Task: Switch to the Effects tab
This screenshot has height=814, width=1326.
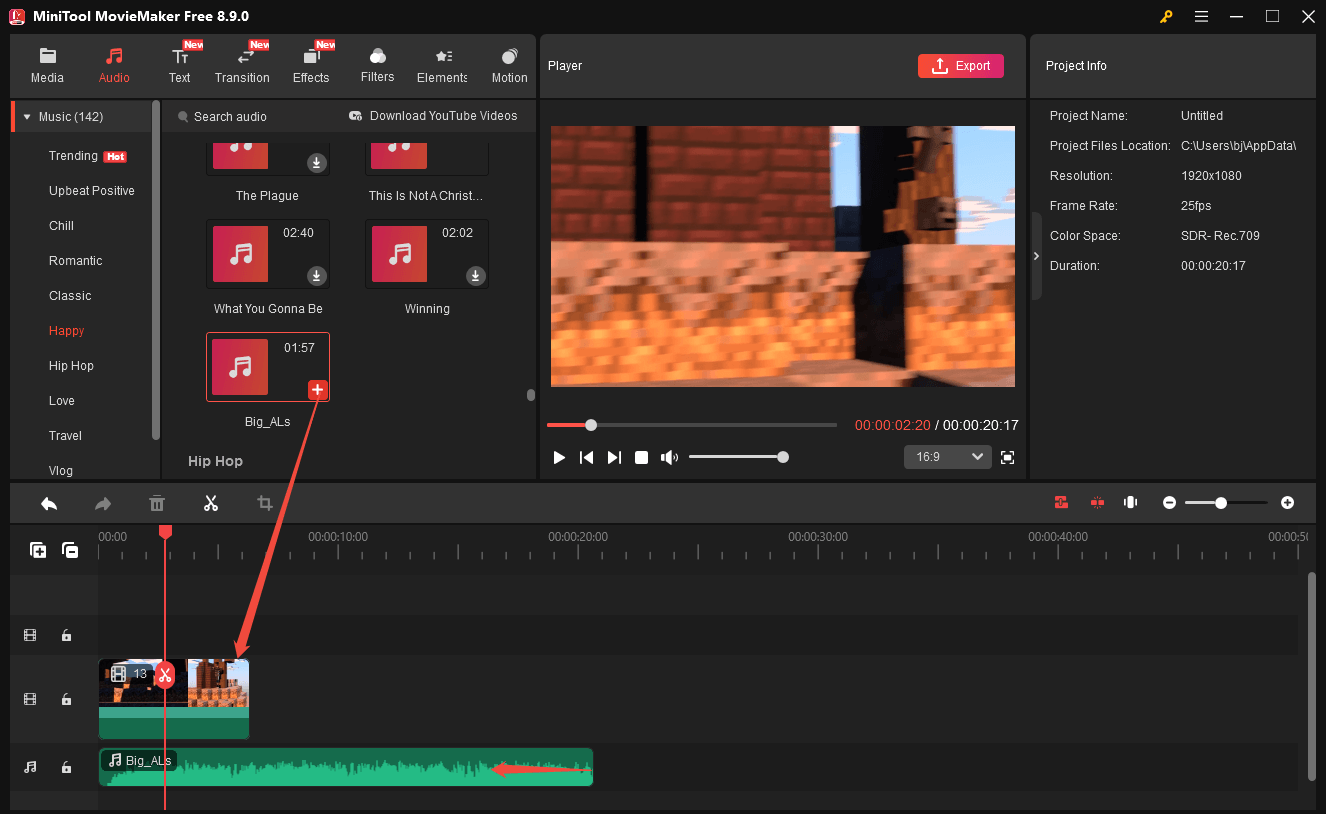Action: [311, 66]
